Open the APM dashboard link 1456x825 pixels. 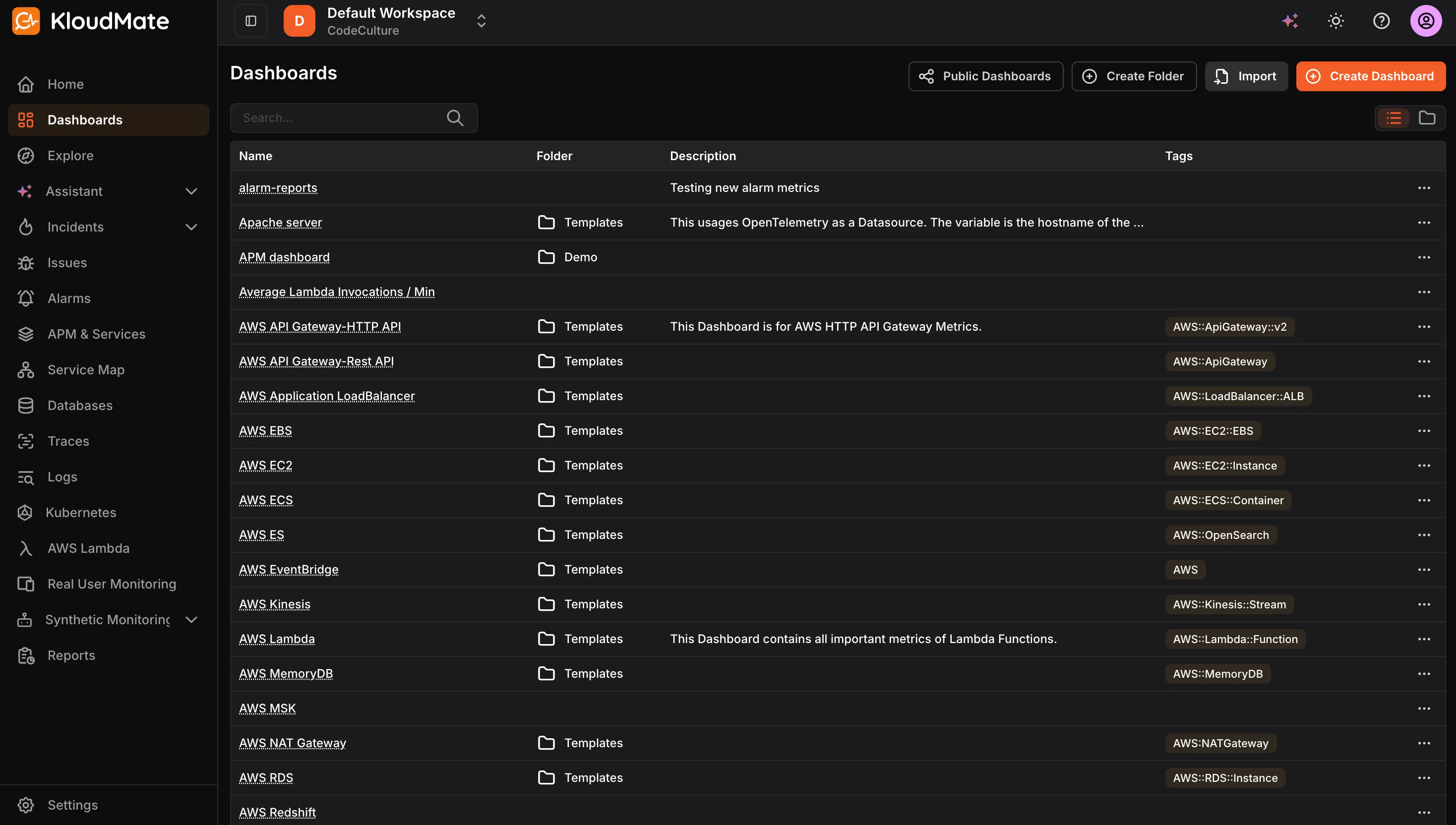pyautogui.click(x=284, y=257)
